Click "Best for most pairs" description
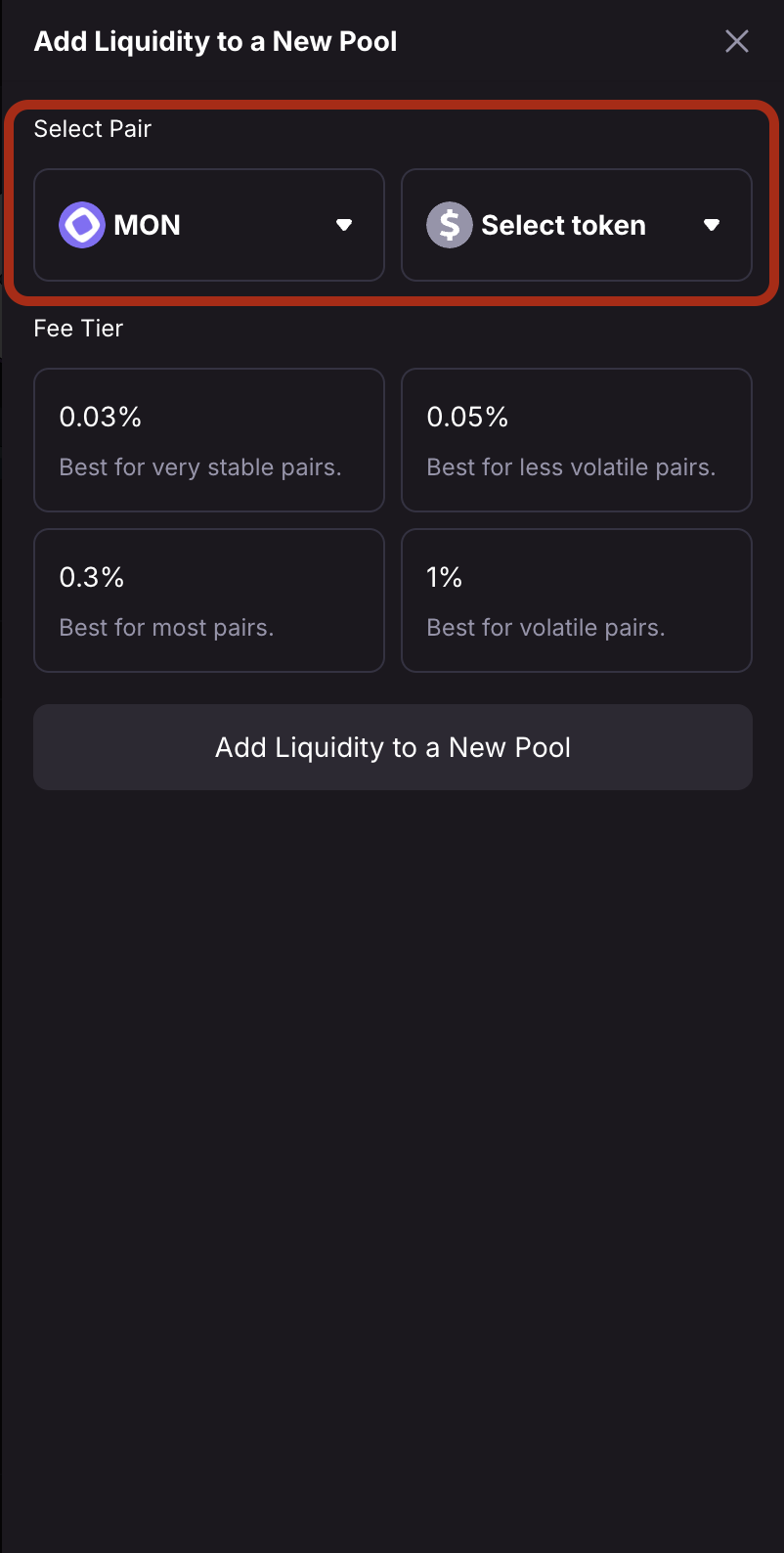This screenshot has width=784, height=1553. click(166, 628)
